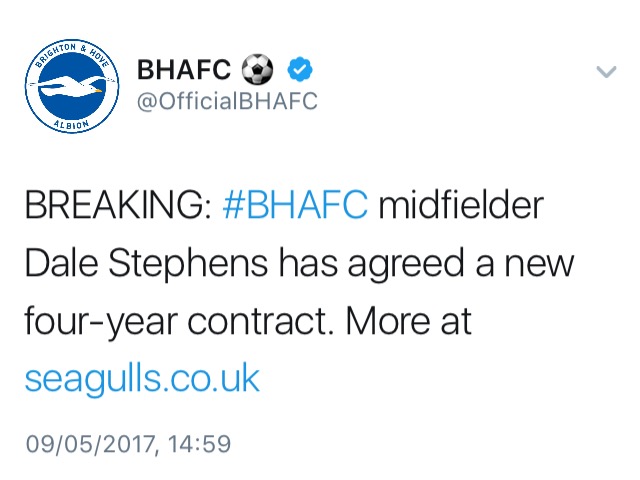This screenshot has width=640, height=480.
Task: Open the @OfficialBHAFC handle
Action: (227, 101)
